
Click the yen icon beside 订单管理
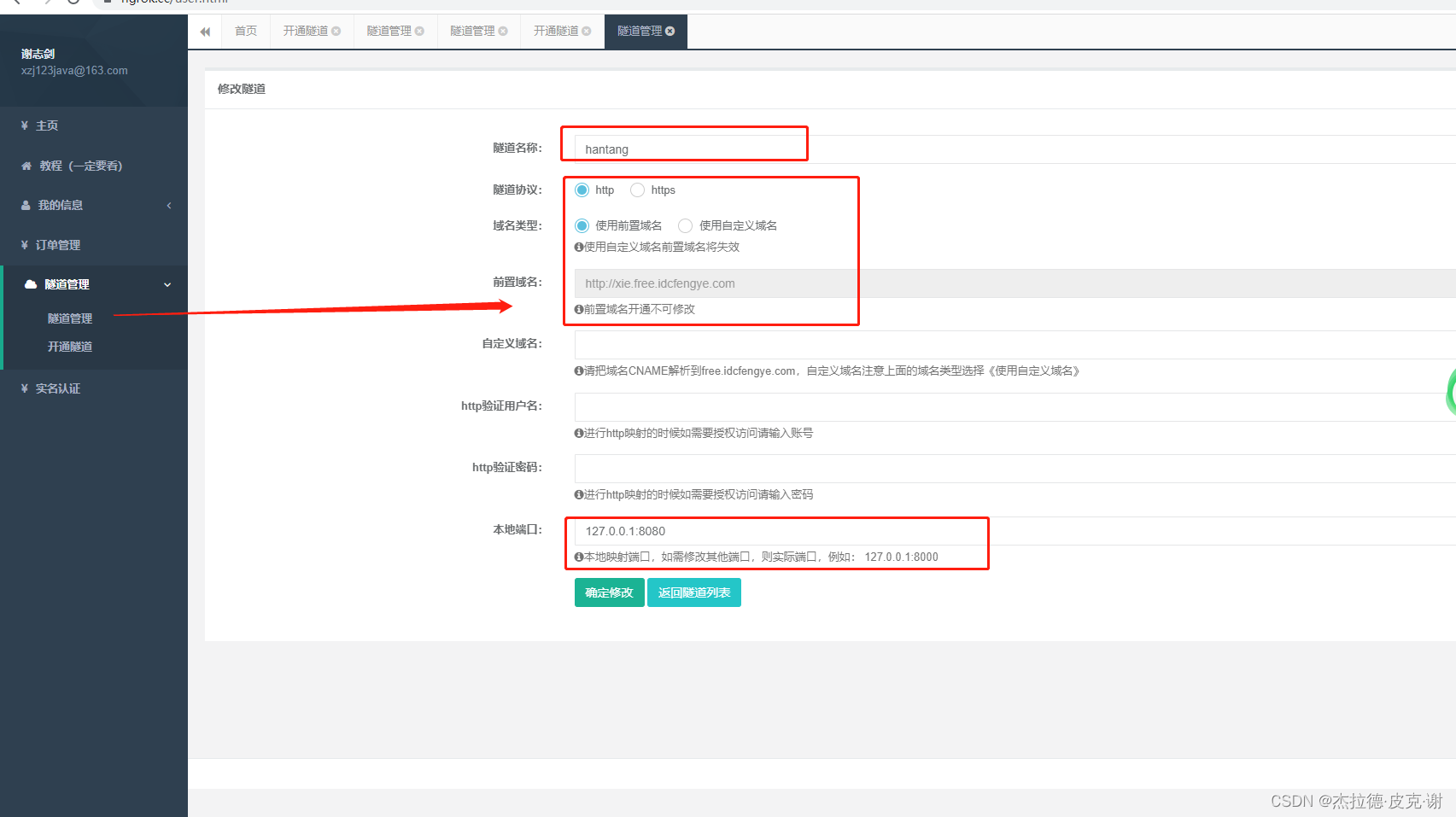click(x=25, y=245)
